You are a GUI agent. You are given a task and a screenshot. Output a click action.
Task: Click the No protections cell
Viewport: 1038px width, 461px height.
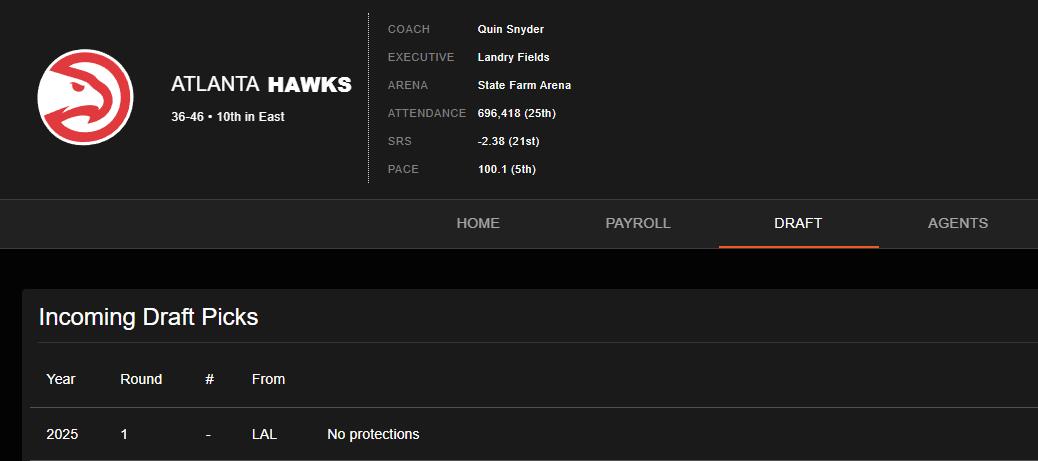373,434
